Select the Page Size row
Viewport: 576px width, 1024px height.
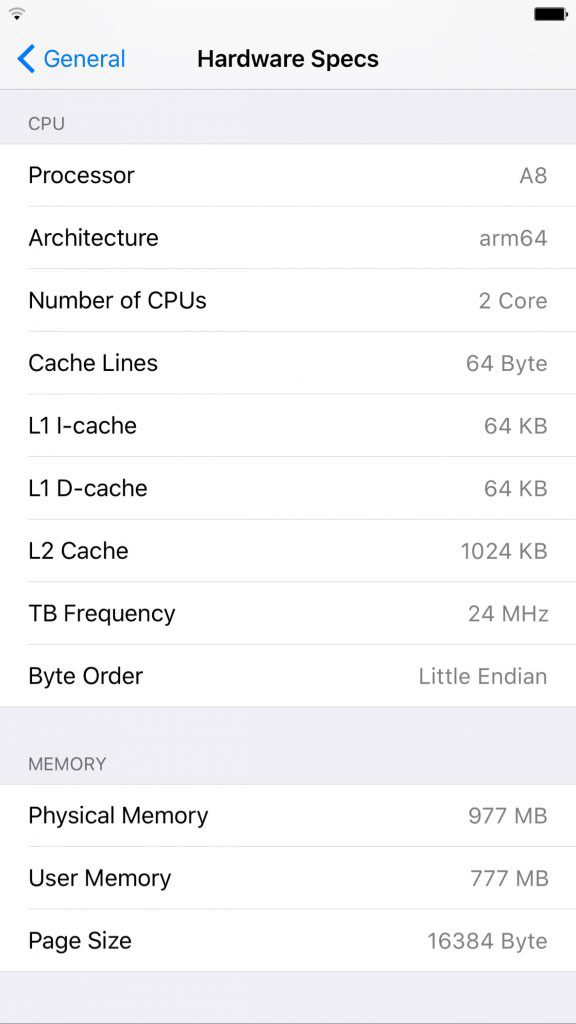click(288, 941)
